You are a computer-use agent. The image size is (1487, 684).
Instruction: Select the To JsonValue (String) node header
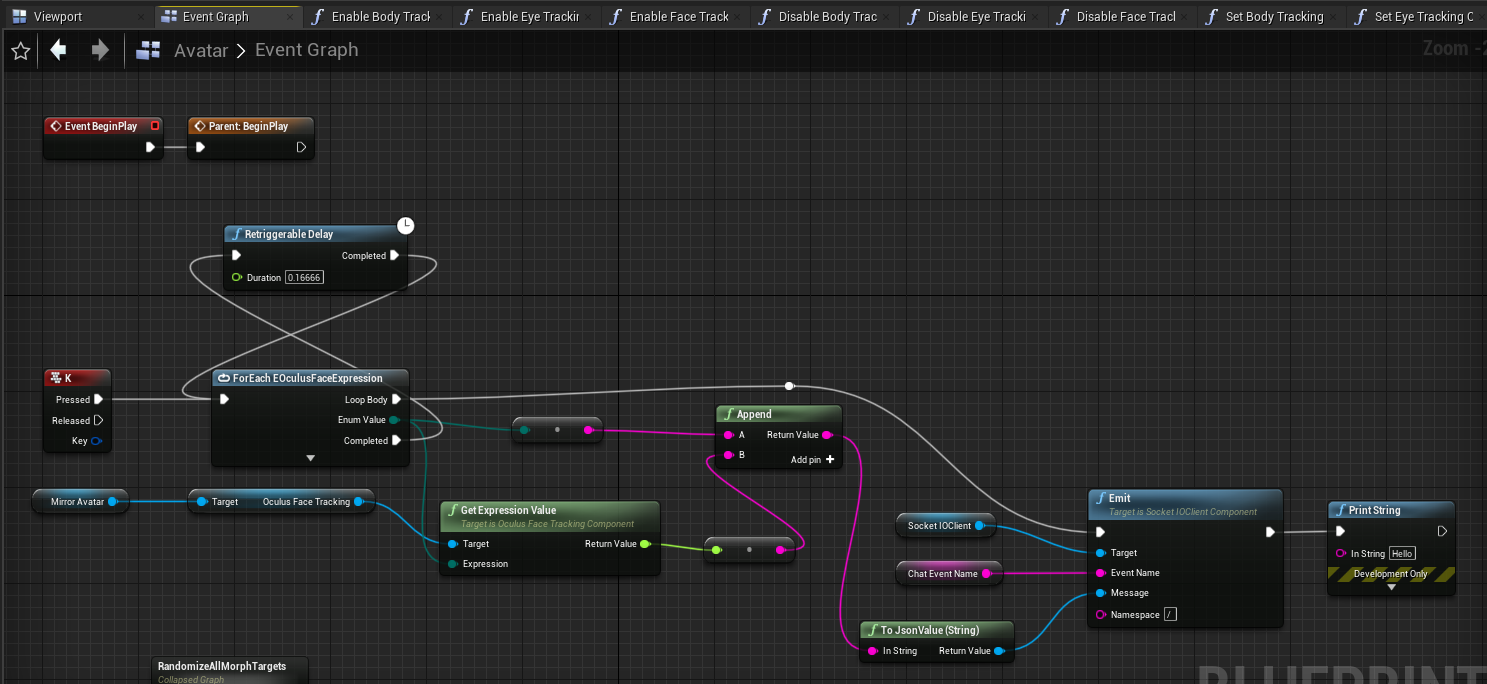click(937, 630)
